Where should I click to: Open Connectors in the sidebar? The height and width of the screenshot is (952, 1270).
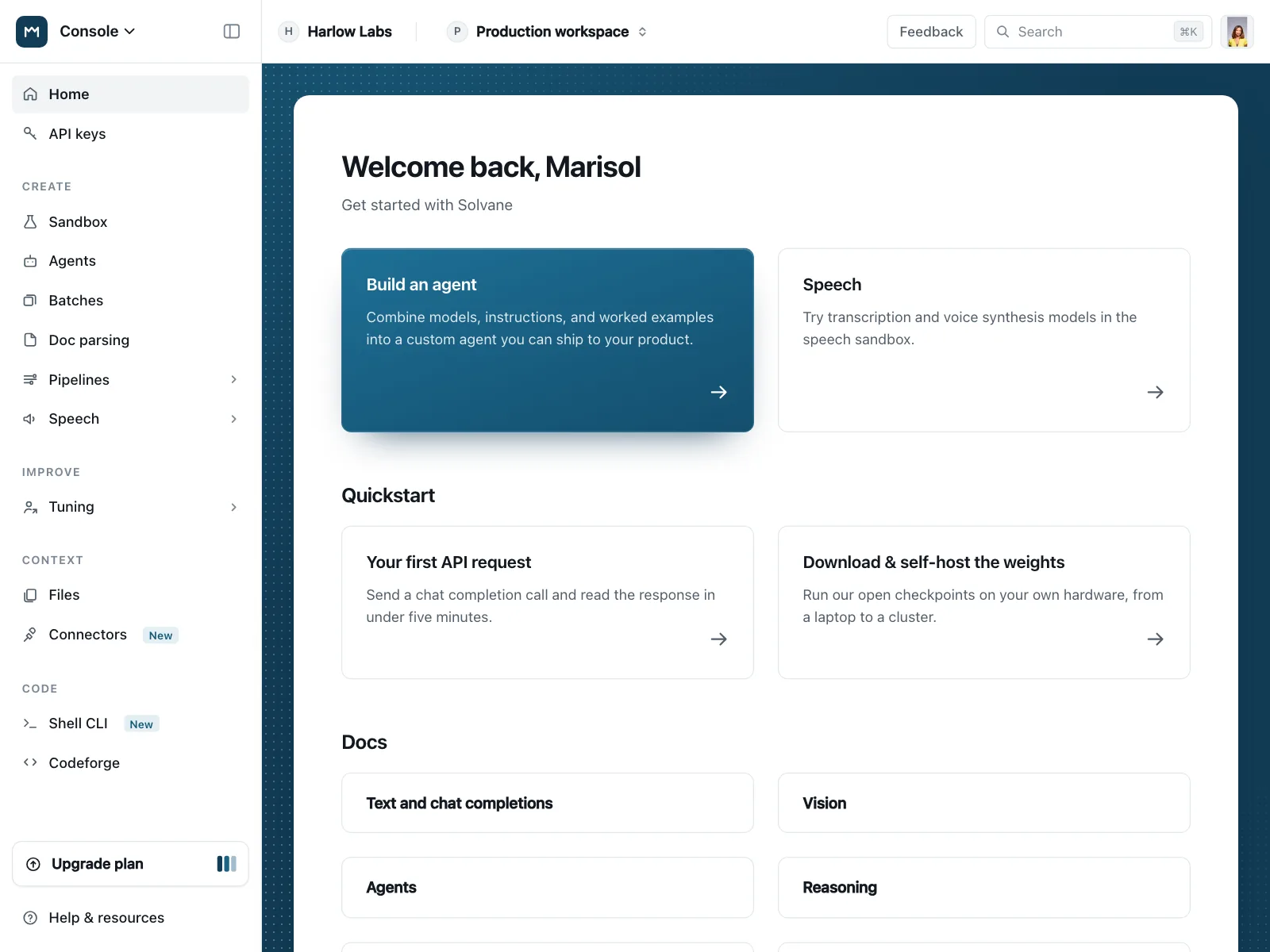coord(130,635)
